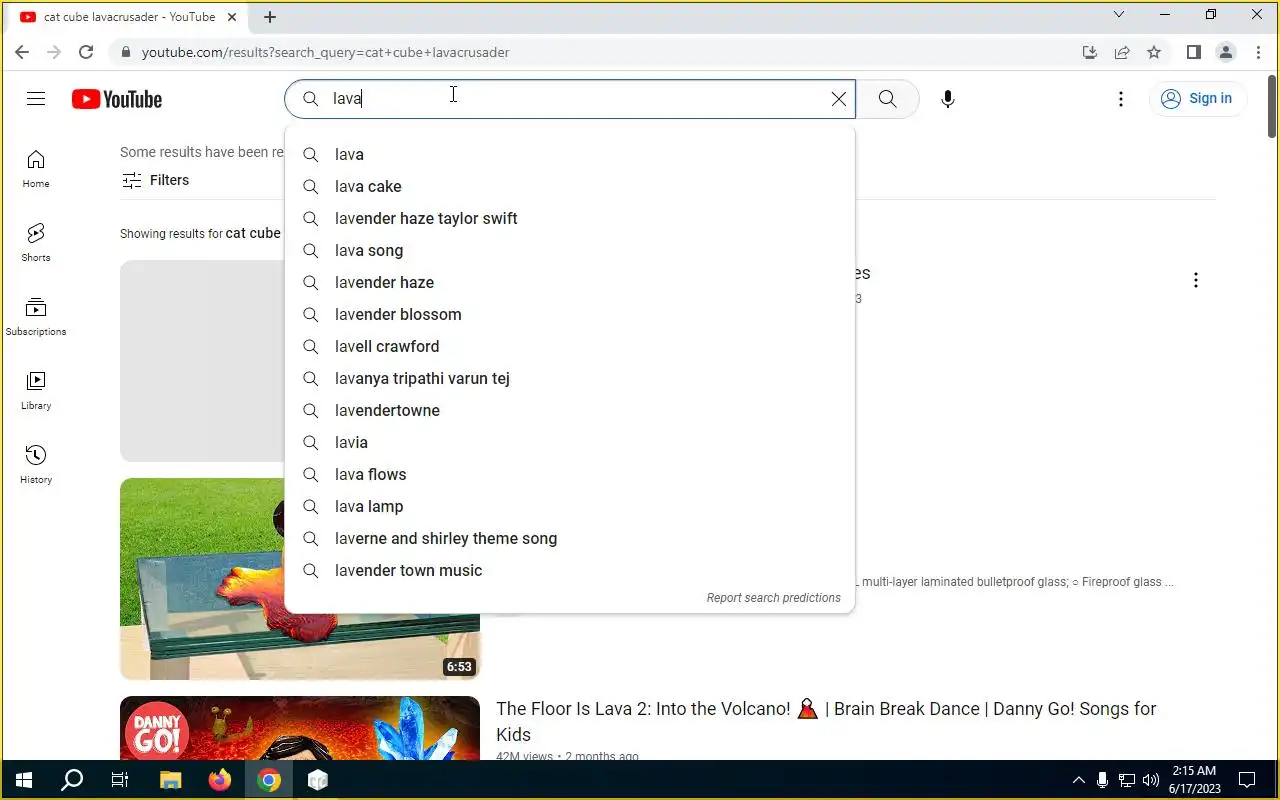Open Chrome's three-dot menu

tap(1257, 52)
